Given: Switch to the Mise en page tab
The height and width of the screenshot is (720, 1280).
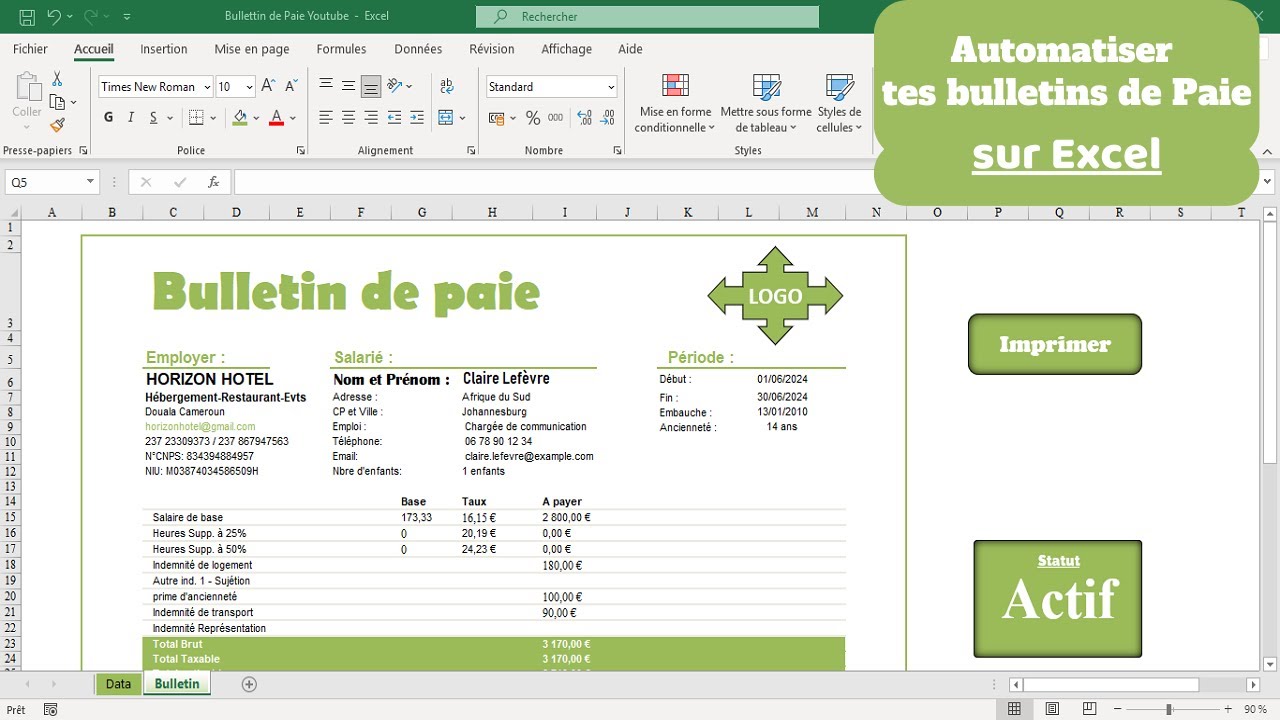Looking at the screenshot, I should click(x=252, y=49).
